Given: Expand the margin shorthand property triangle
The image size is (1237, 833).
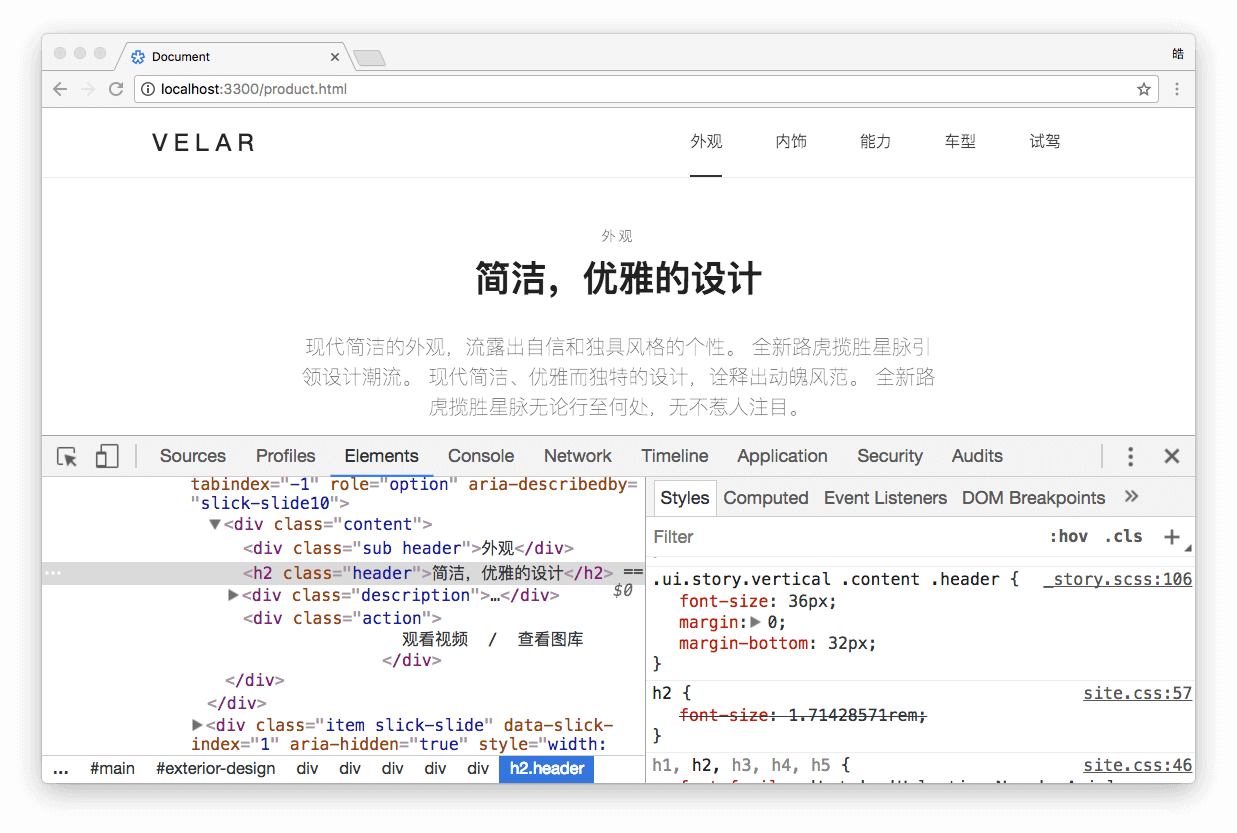Looking at the screenshot, I should (x=755, y=622).
